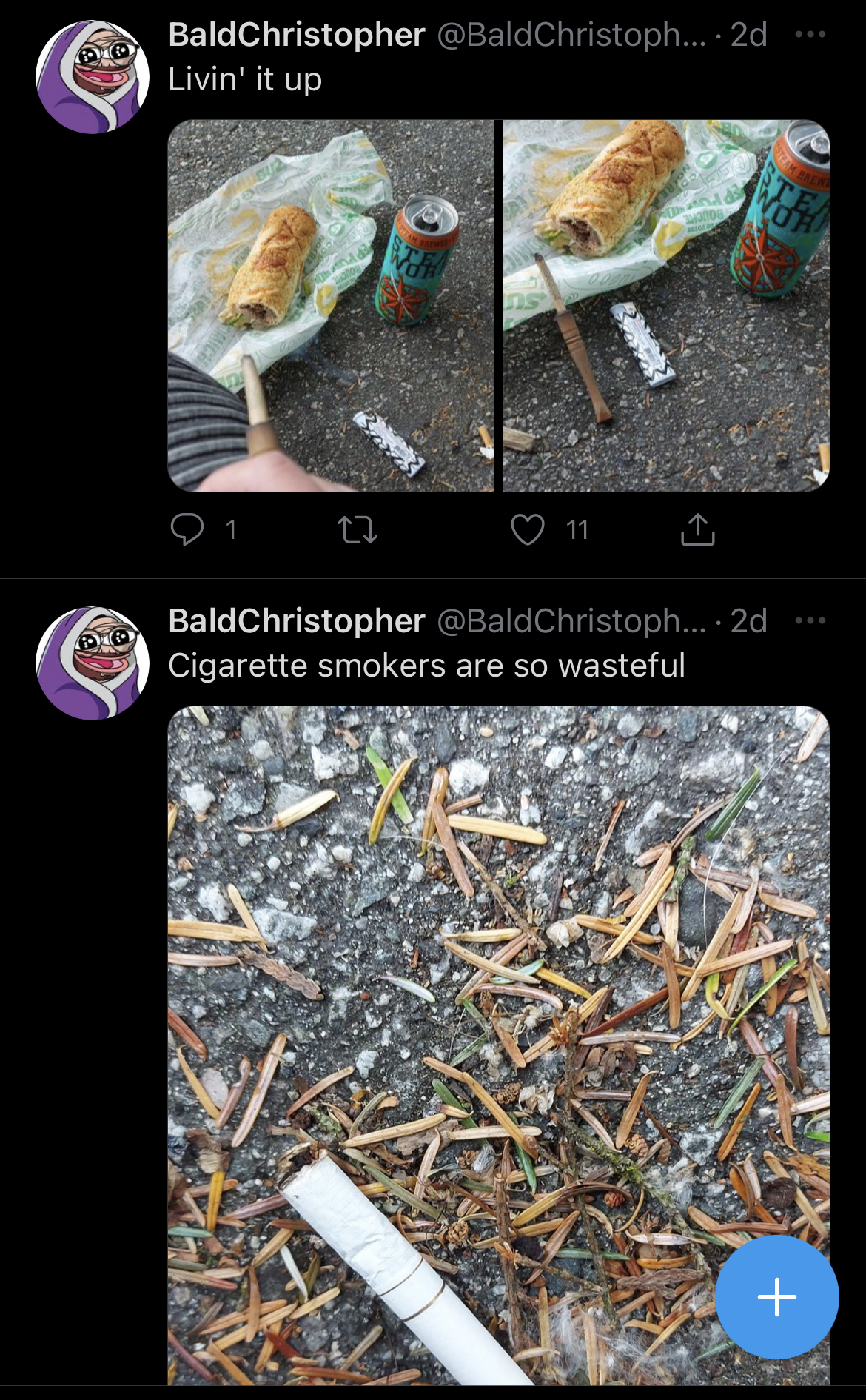
Task: Open the "Livin' it up" tweet text
Action: pyautogui.click(x=245, y=79)
